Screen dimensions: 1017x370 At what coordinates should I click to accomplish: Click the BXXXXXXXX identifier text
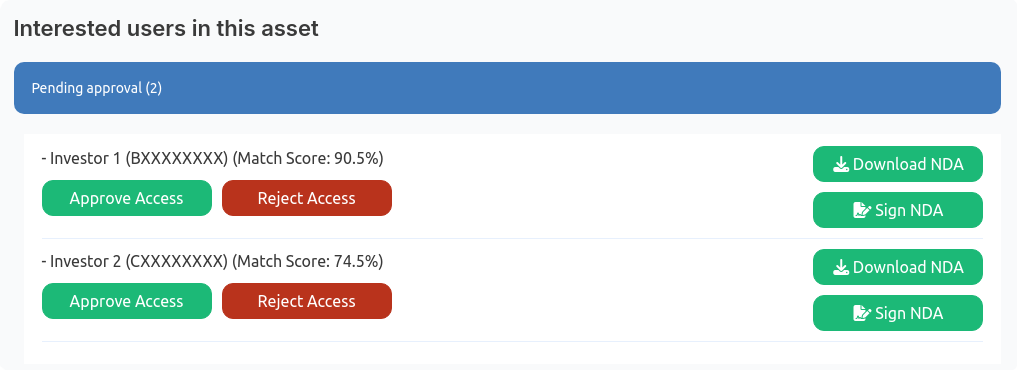pos(176,158)
